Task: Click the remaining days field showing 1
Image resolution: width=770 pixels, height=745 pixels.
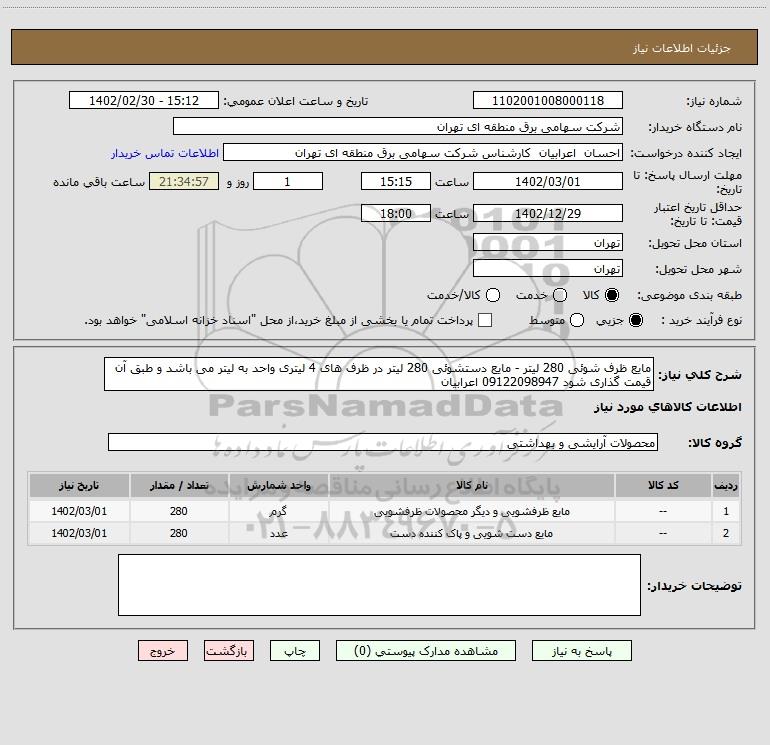Action: [x=288, y=181]
